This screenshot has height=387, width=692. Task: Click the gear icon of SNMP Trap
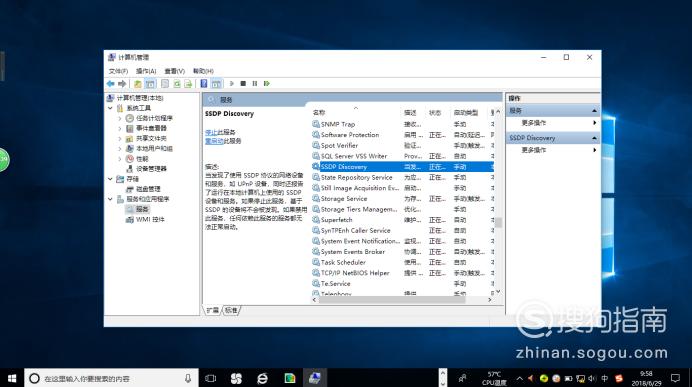pyautogui.click(x=316, y=124)
